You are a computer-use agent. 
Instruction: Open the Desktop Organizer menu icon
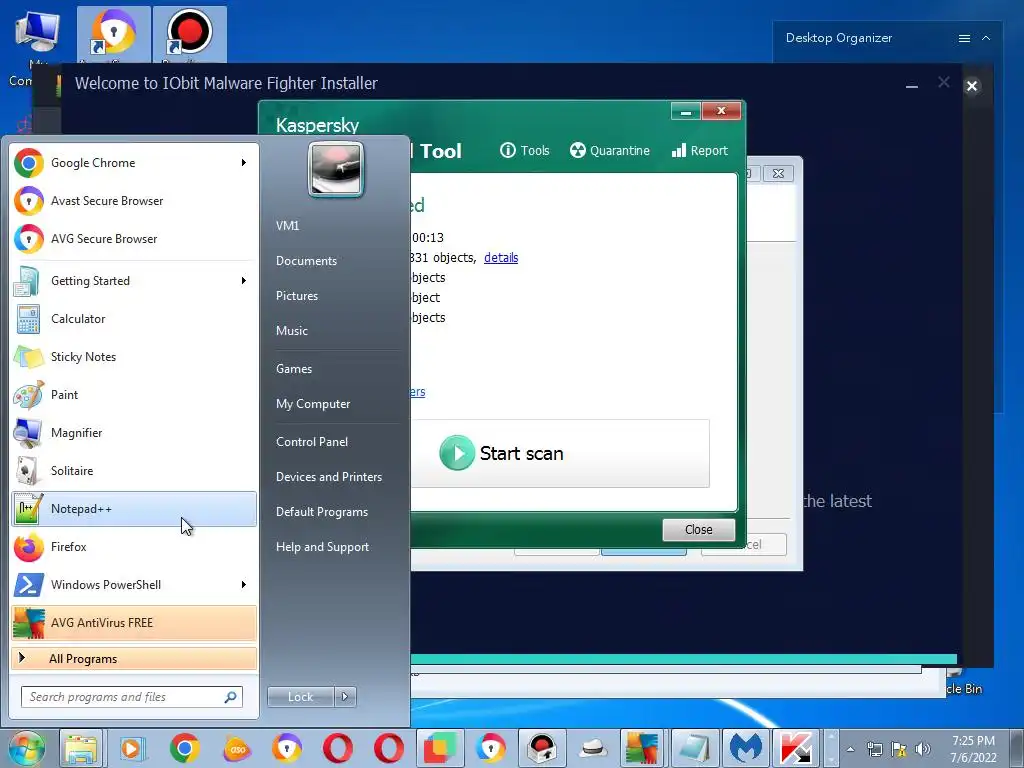964,39
